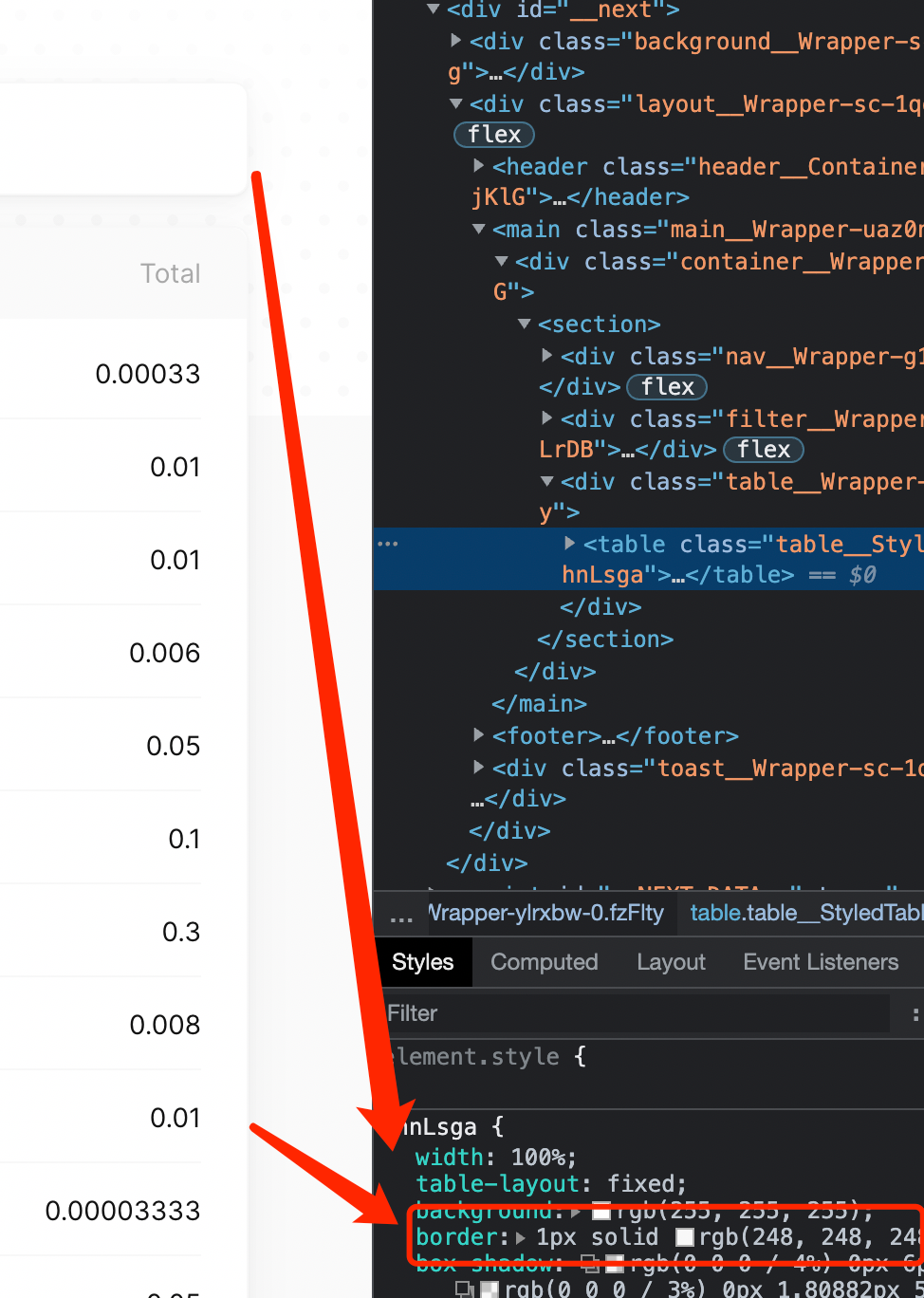Screen dimensions: 924x1298
Task: Open the Layout tab
Action: (672, 962)
